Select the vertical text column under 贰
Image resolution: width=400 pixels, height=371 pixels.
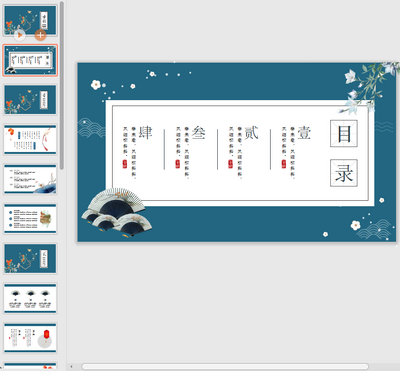click(235, 152)
